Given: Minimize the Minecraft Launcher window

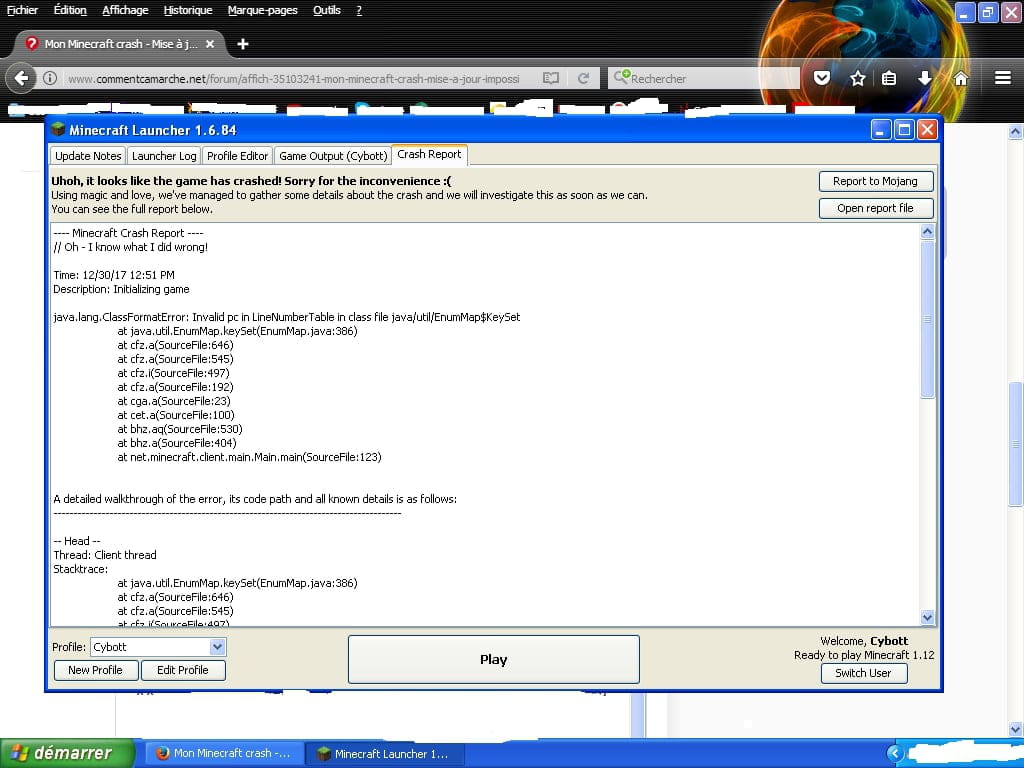Looking at the screenshot, I should (881, 130).
